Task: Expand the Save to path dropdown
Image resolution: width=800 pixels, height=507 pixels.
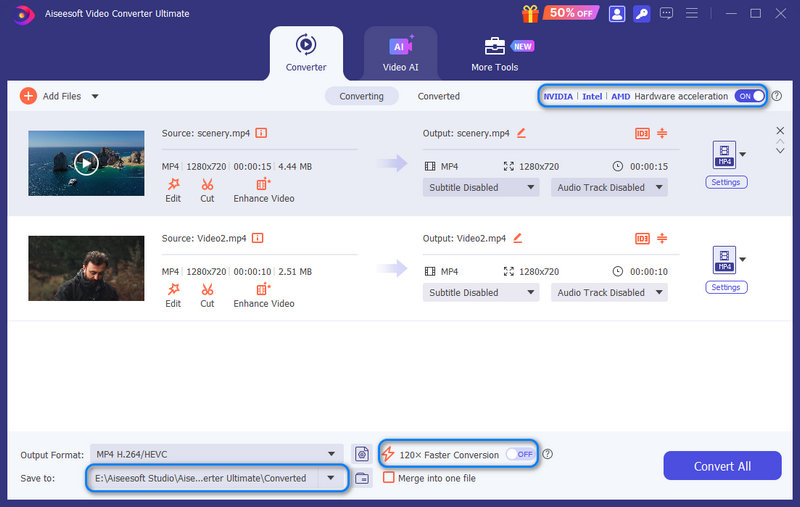Action: (331, 479)
